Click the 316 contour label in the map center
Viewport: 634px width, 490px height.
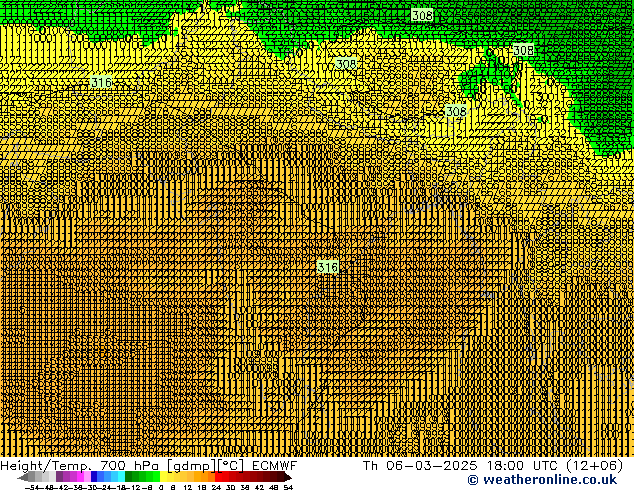328,267
